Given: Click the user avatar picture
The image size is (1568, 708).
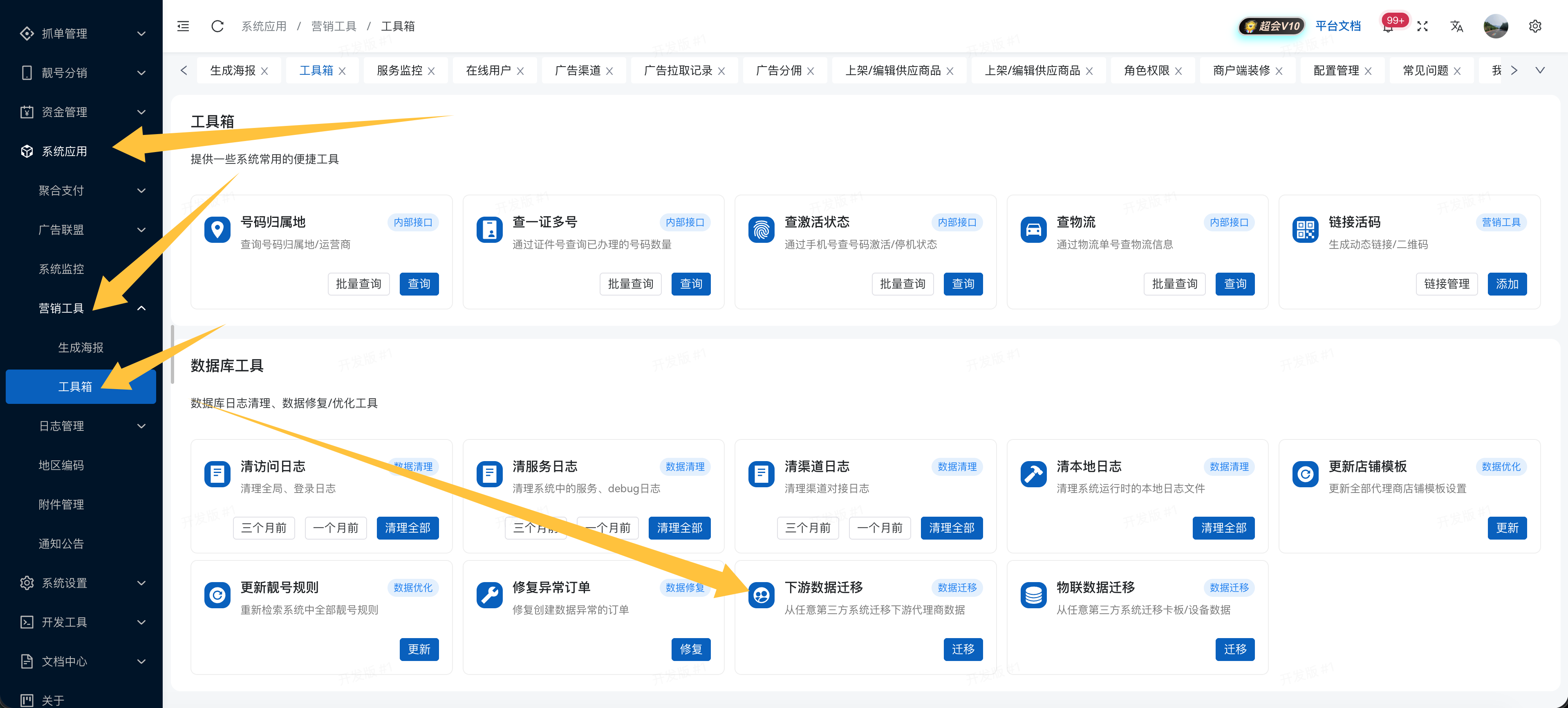Looking at the screenshot, I should [1496, 26].
